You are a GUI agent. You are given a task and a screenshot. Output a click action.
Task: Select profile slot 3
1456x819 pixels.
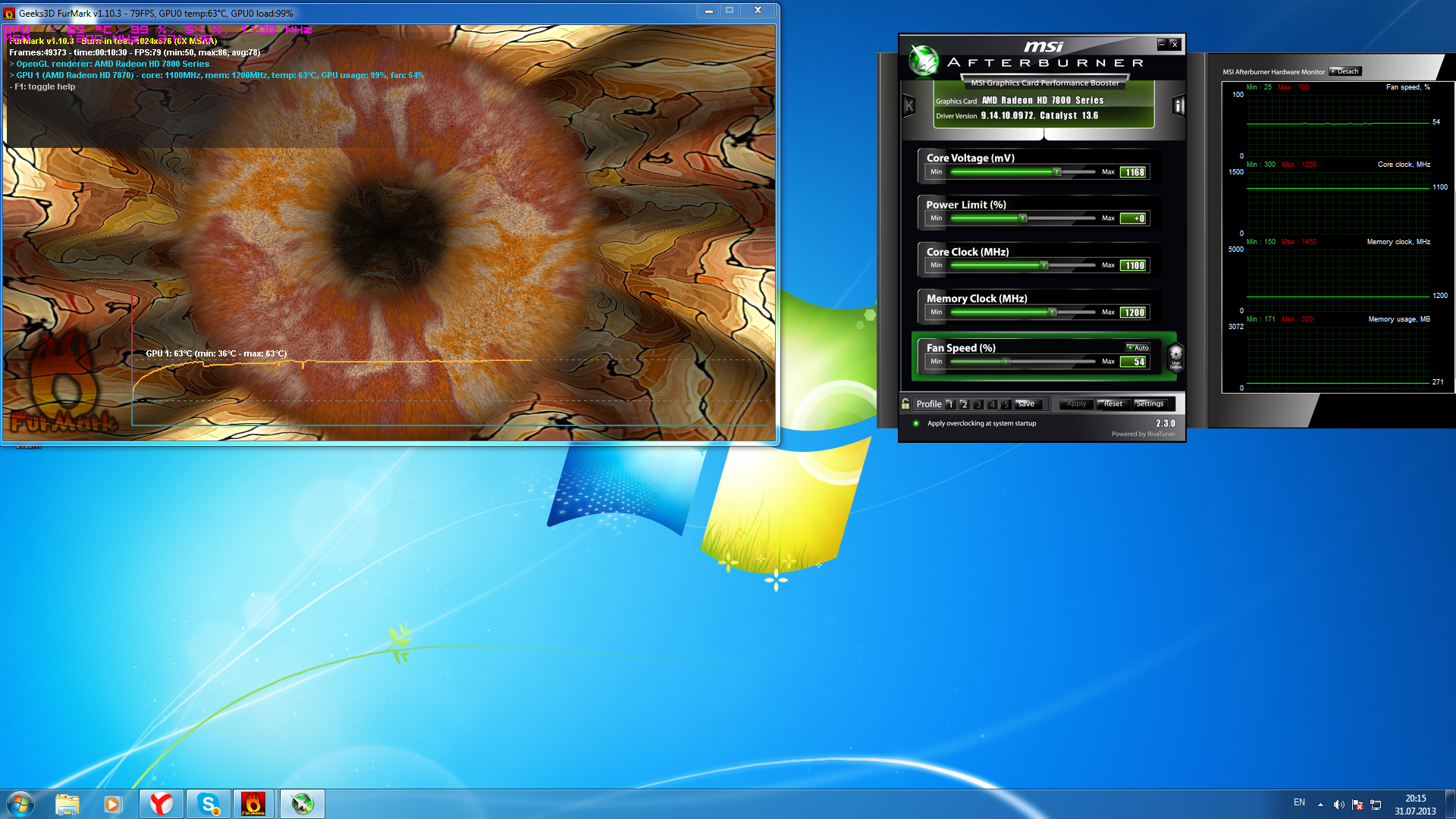978,404
